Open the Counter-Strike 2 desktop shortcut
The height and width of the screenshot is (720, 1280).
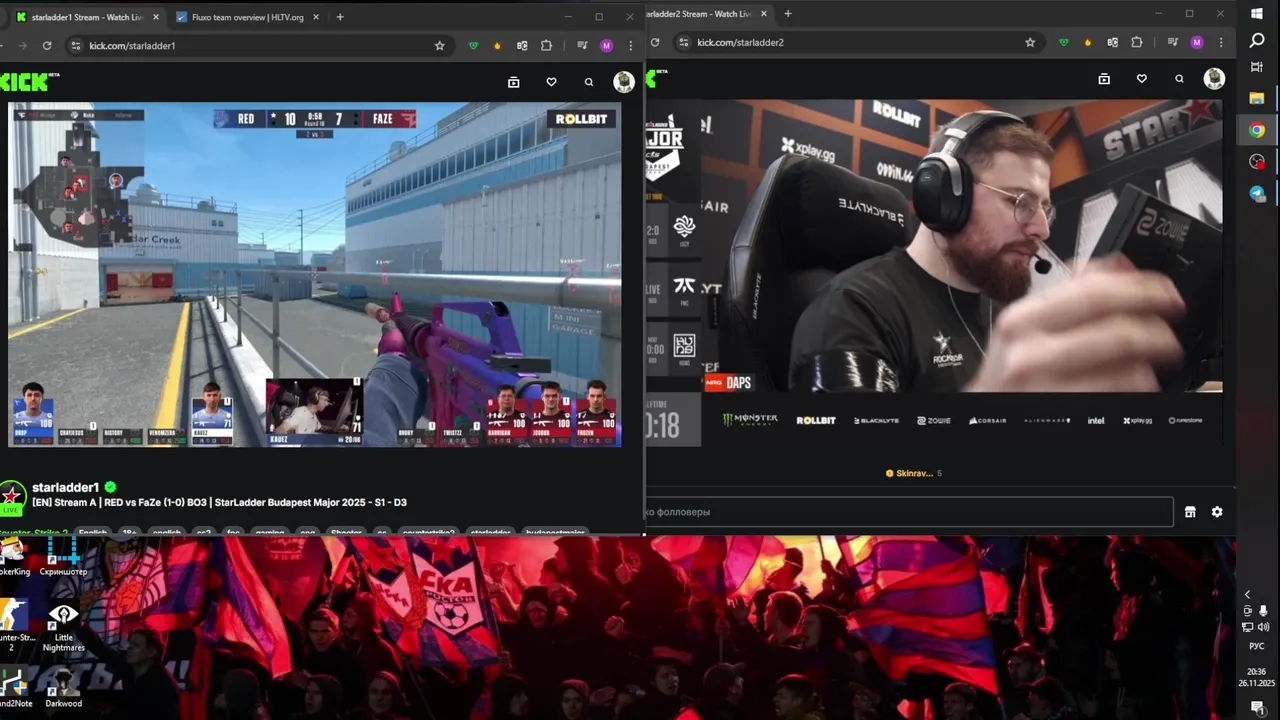pos(12,627)
